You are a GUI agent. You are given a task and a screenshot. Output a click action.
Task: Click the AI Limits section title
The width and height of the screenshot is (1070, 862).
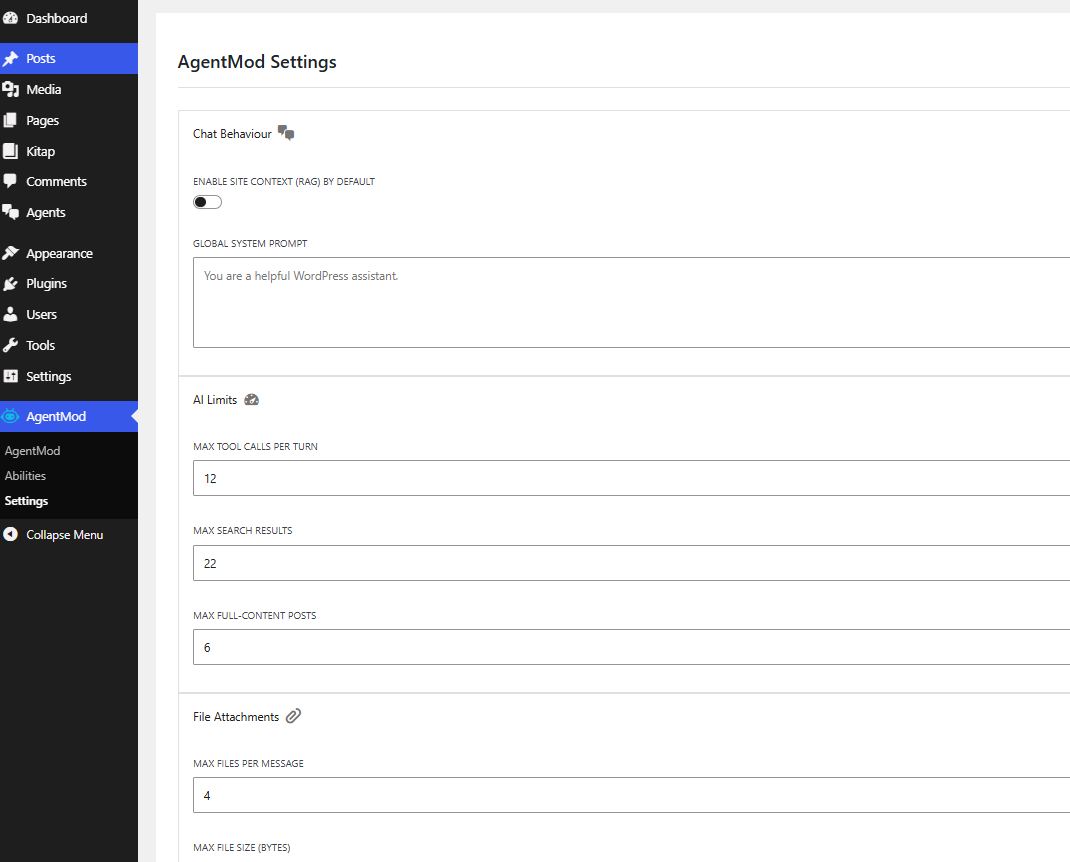215,400
